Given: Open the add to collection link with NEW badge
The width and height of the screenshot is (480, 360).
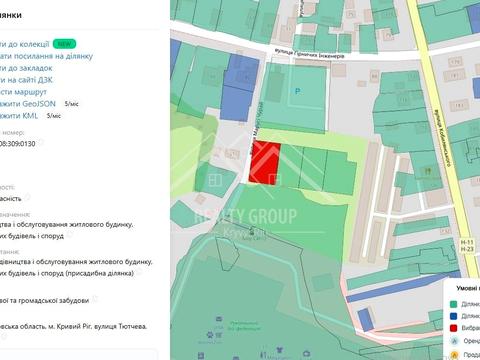Looking at the screenshot, I should tap(25, 44).
